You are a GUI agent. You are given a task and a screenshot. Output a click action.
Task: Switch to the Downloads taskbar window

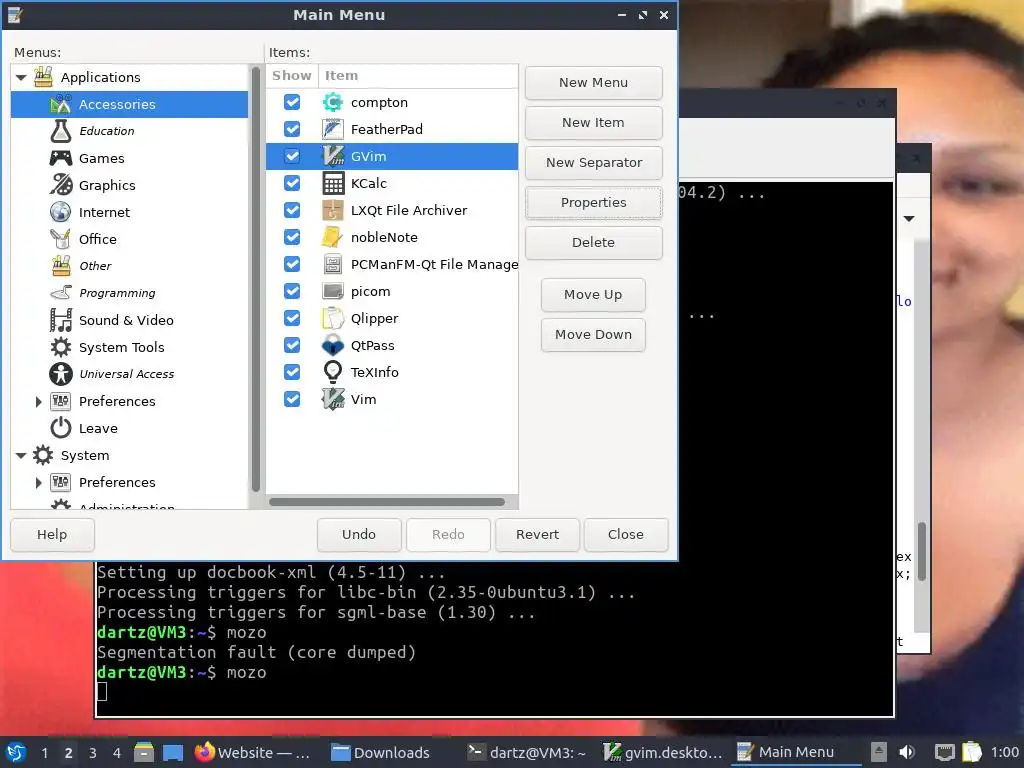[x=381, y=752]
